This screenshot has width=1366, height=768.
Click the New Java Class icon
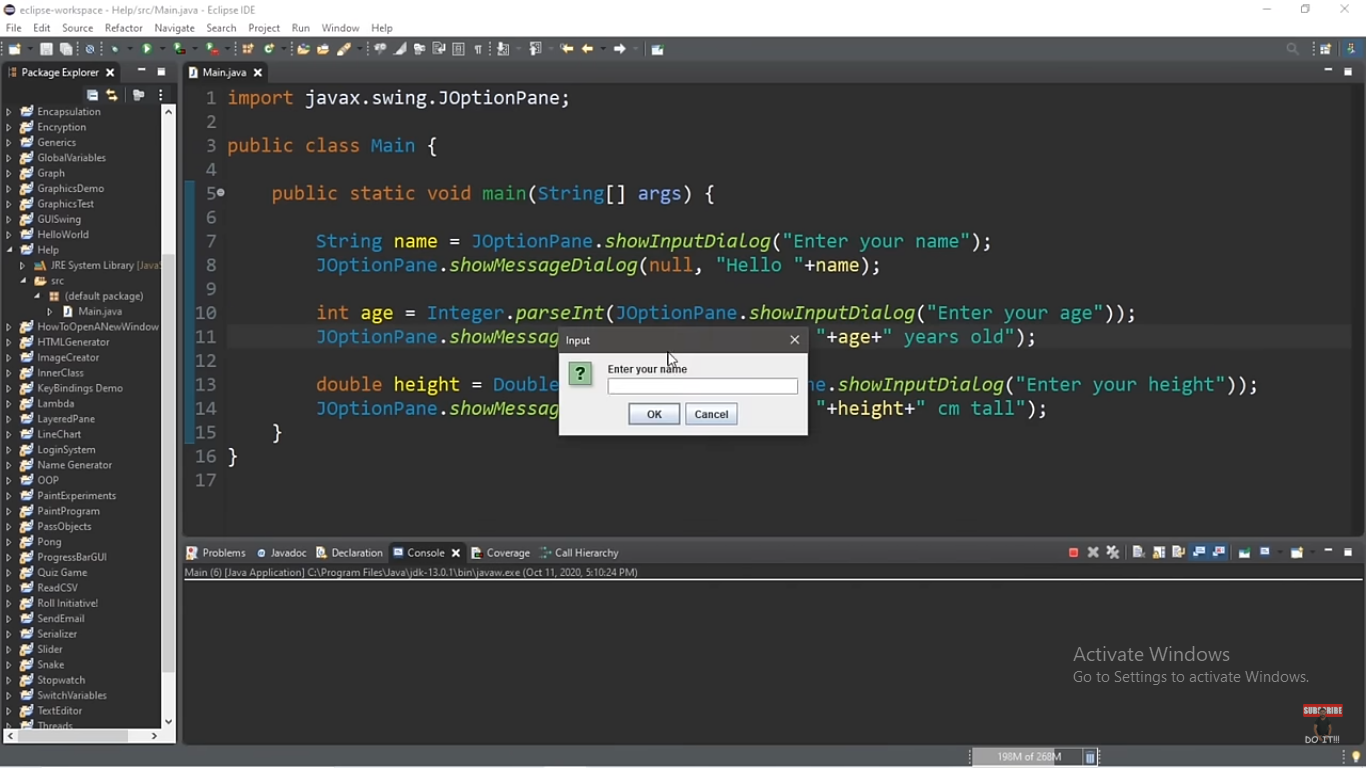(x=269, y=49)
